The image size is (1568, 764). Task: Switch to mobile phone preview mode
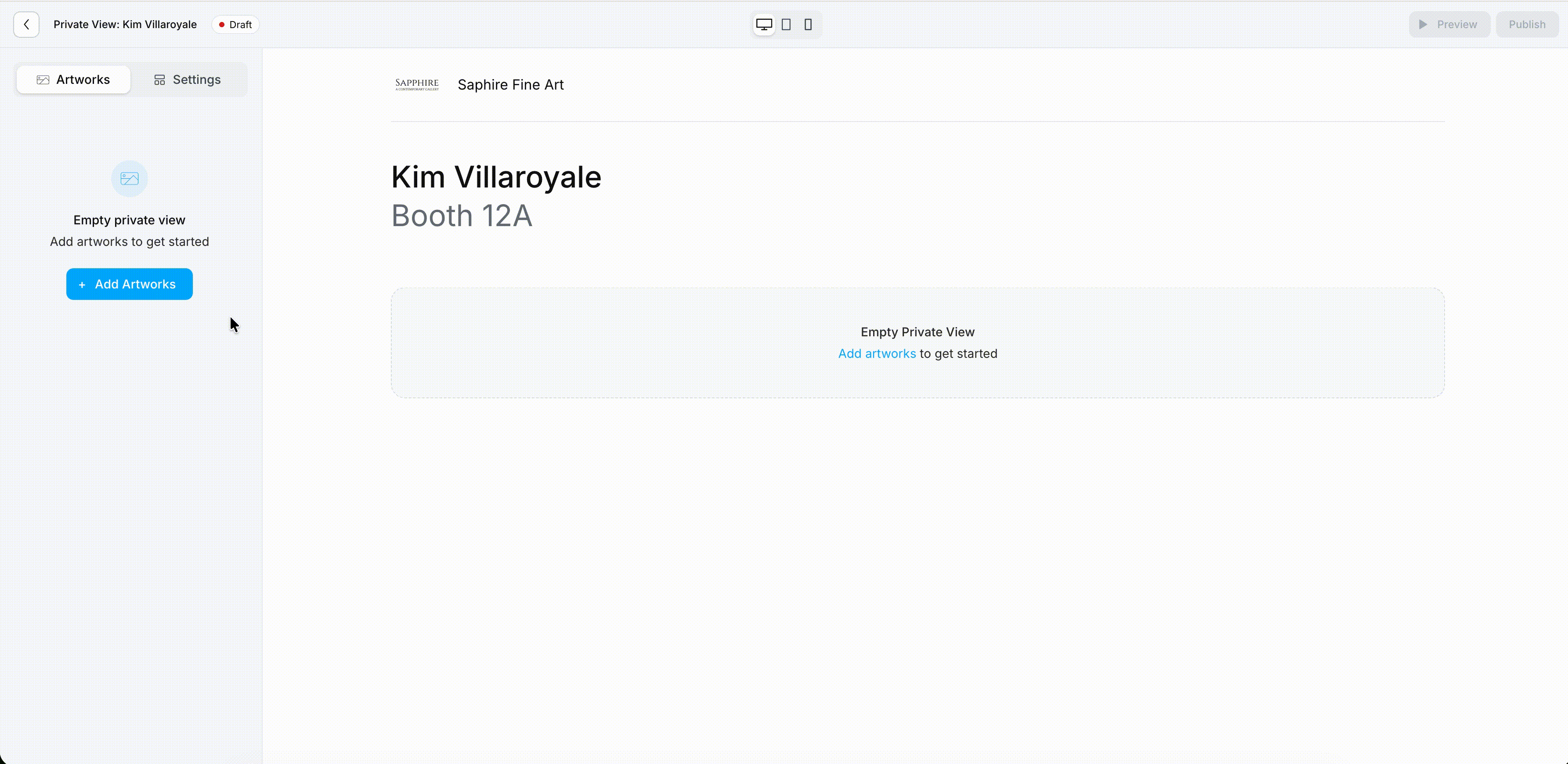pyautogui.click(x=808, y=24)
